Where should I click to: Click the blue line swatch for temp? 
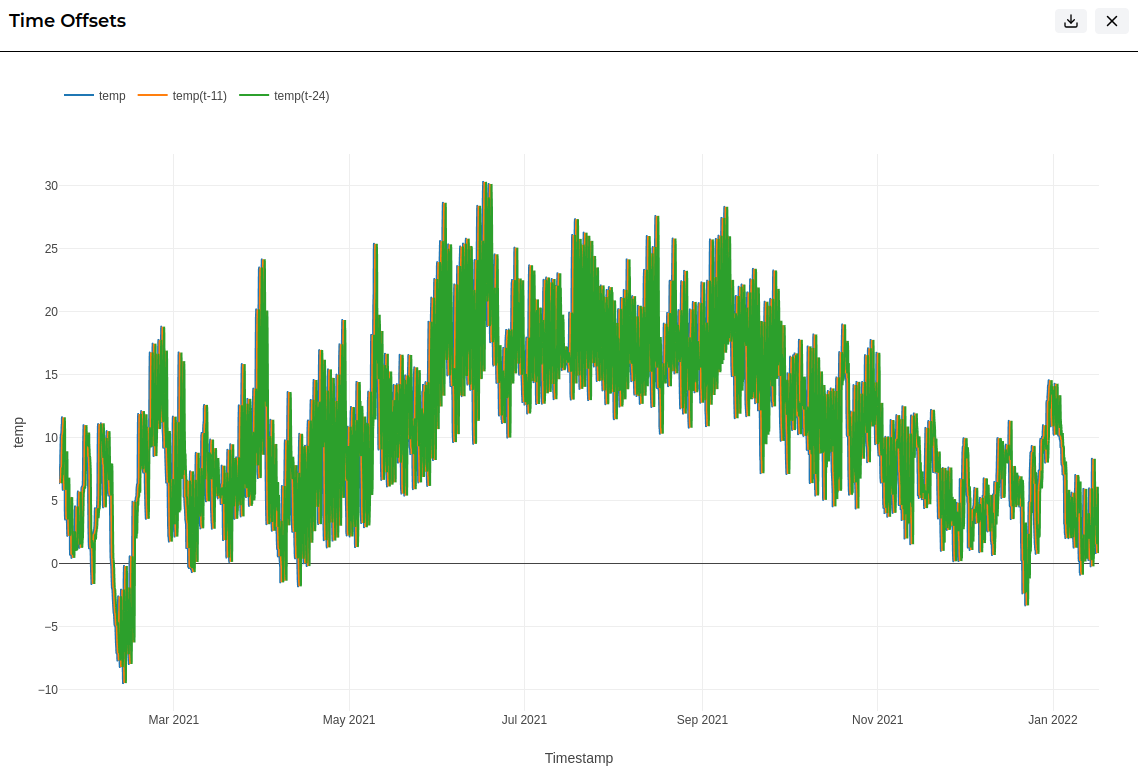[79, 95]
